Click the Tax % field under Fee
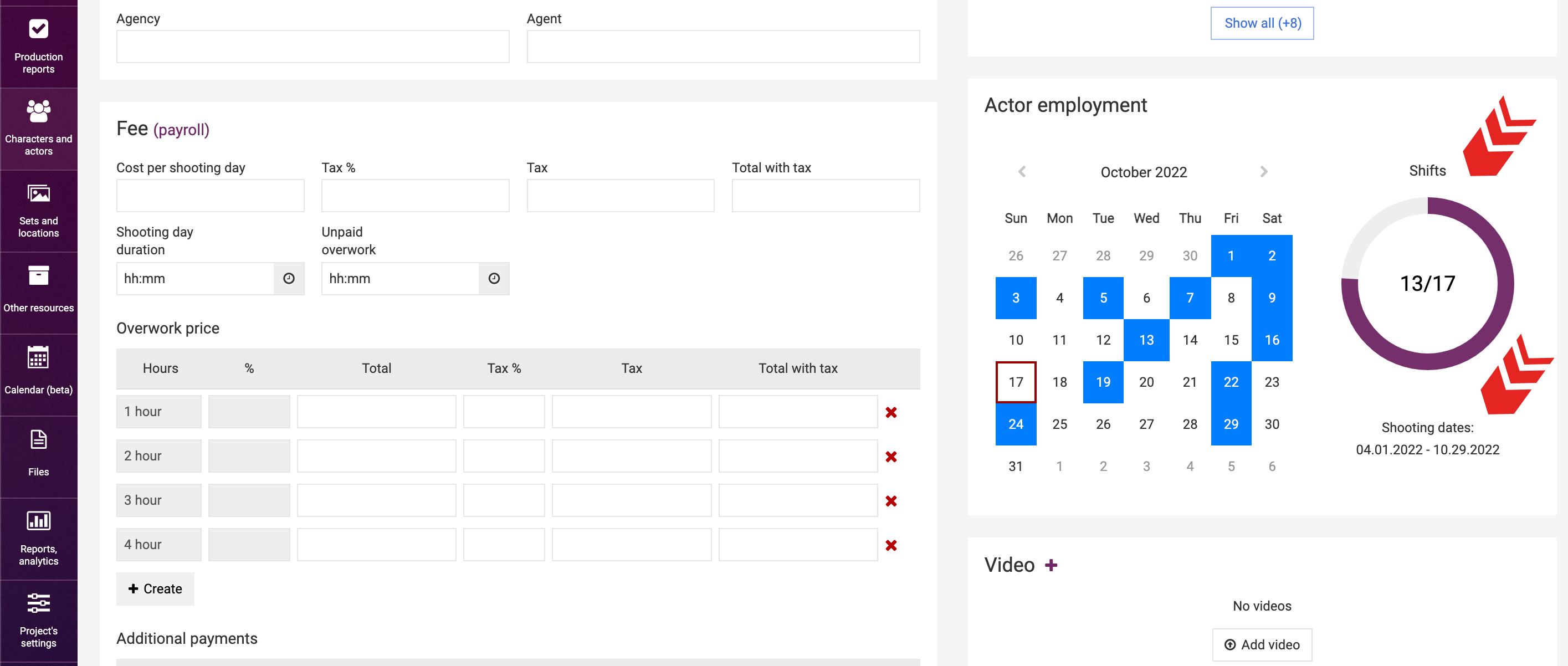Viewport: 1568px width, 666px height. pyautogui.click(x=415, y=196)
